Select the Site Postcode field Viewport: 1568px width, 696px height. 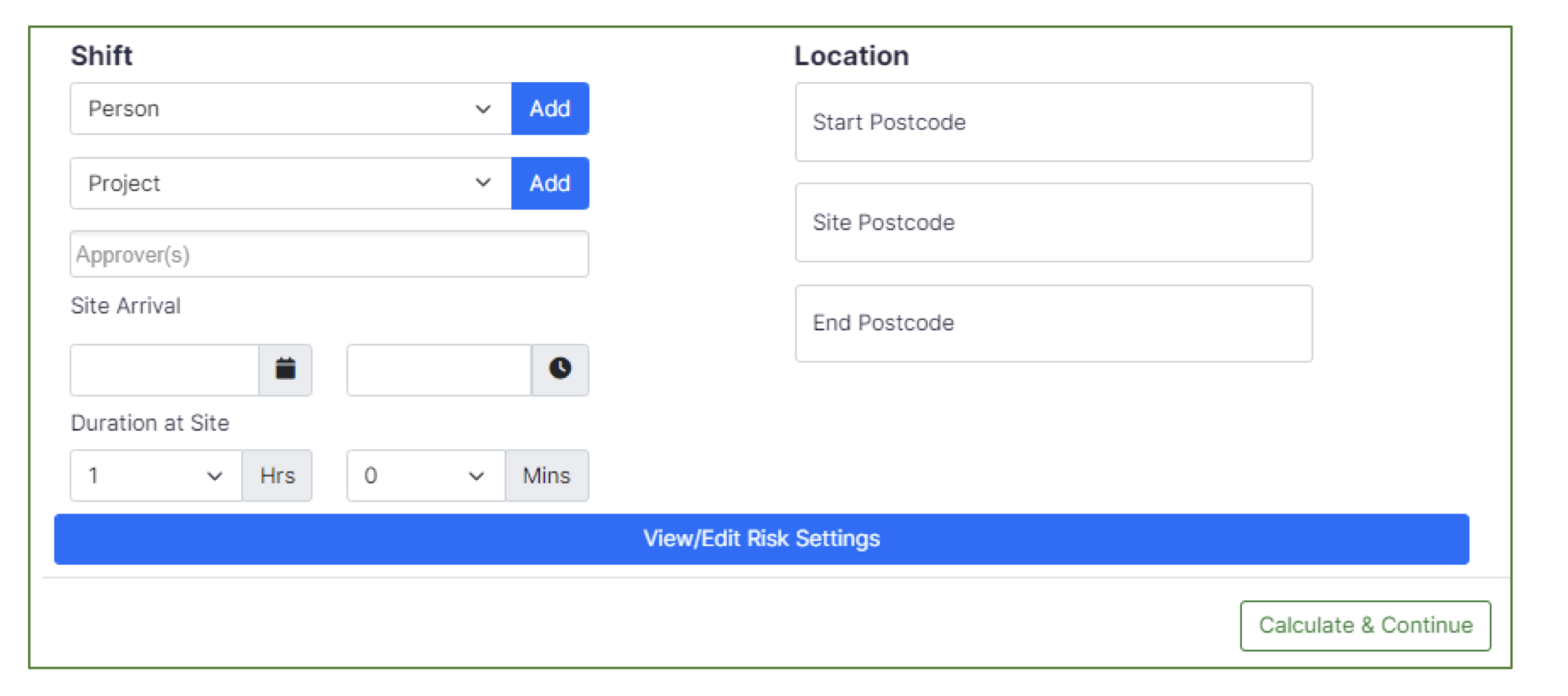click(x=1053, y=223)
